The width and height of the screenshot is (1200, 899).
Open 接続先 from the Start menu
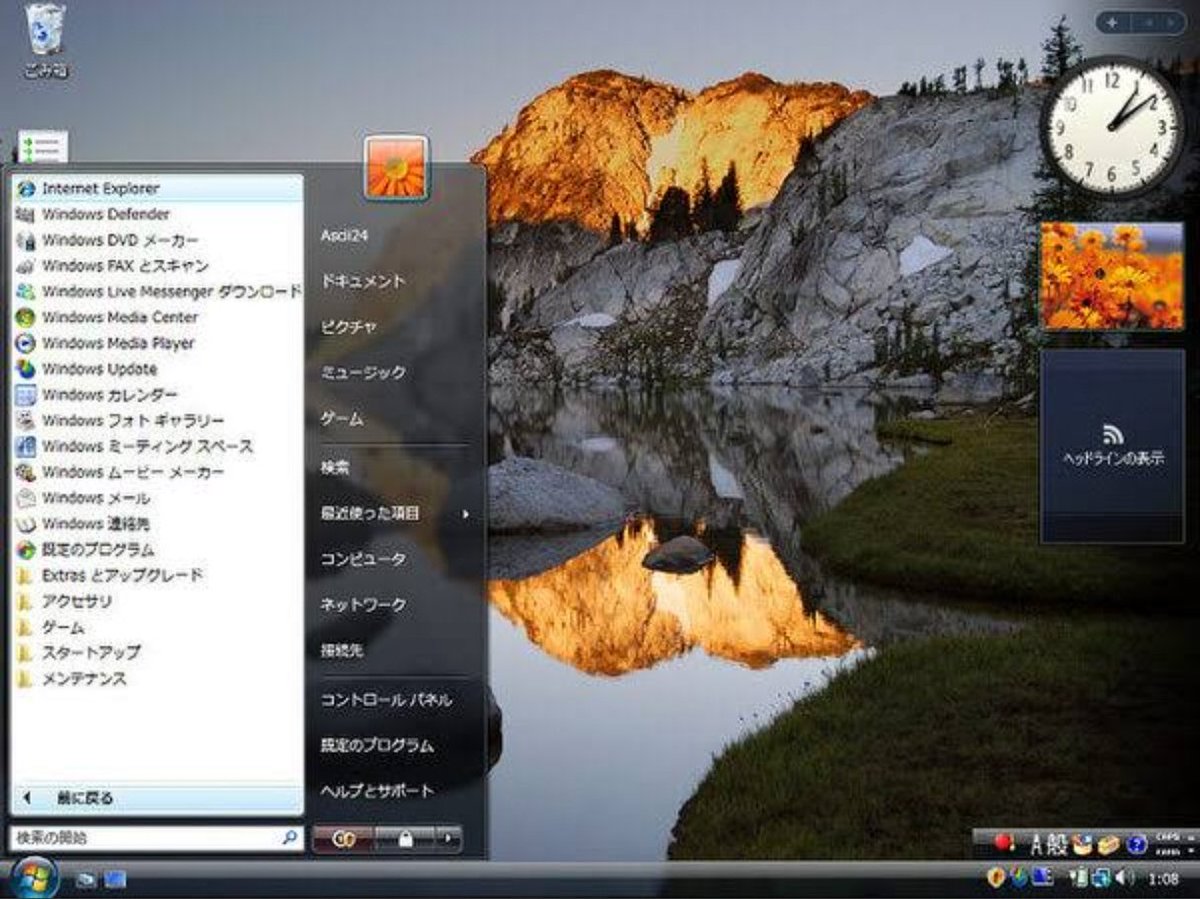pos(342,650)
